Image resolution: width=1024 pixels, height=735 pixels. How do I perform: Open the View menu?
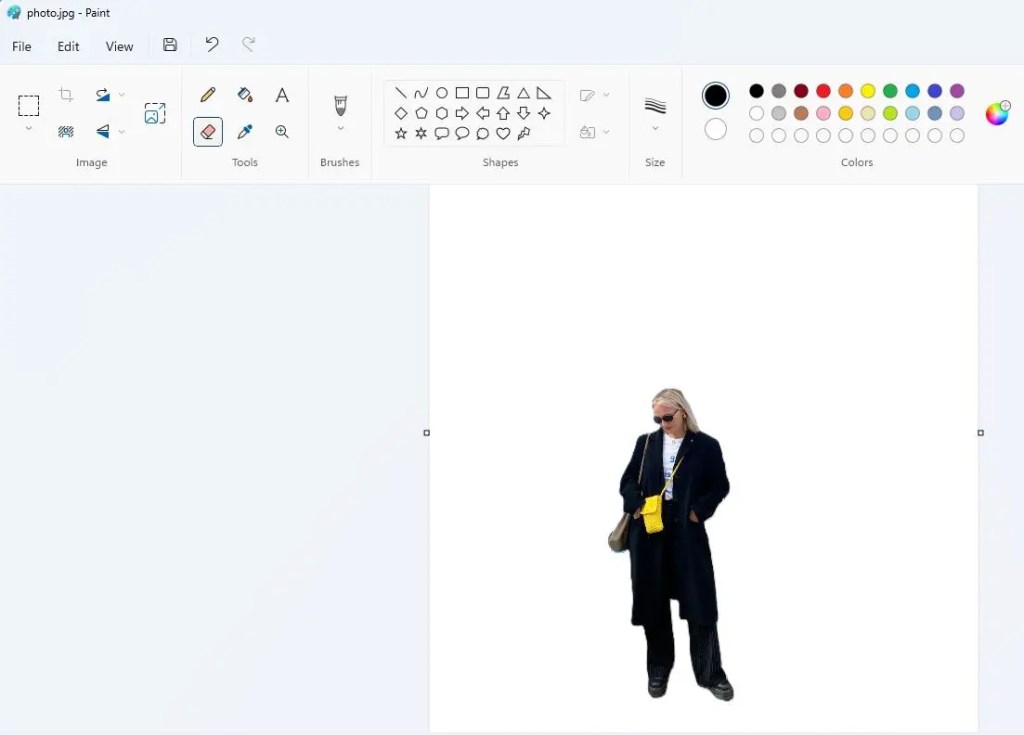(119, 46)
